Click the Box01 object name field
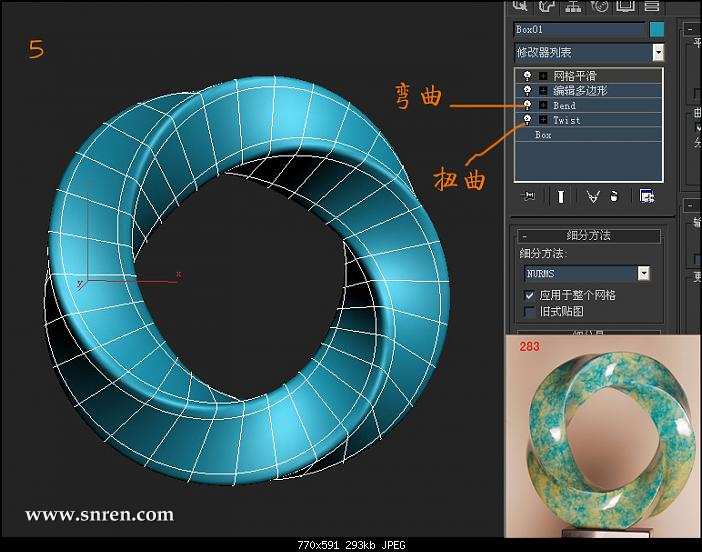702x552 pixels. coord(579,30)
